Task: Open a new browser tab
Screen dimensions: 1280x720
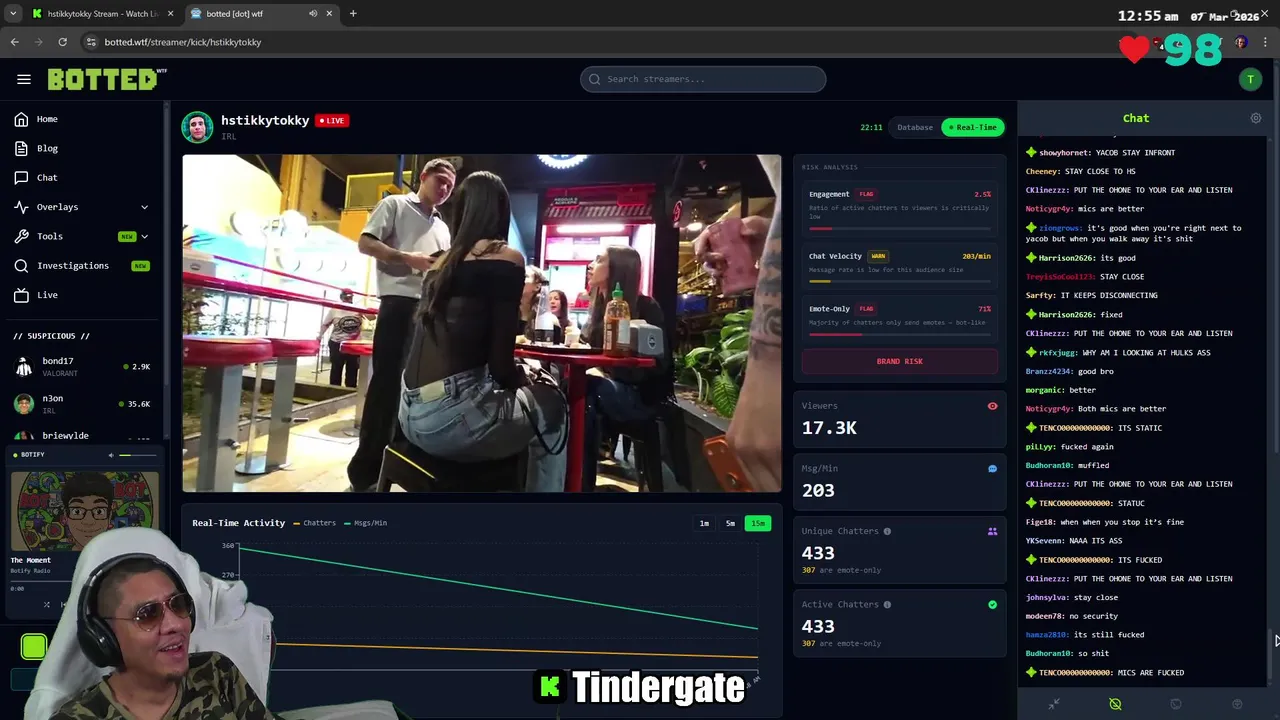Action: coord(353,14)
